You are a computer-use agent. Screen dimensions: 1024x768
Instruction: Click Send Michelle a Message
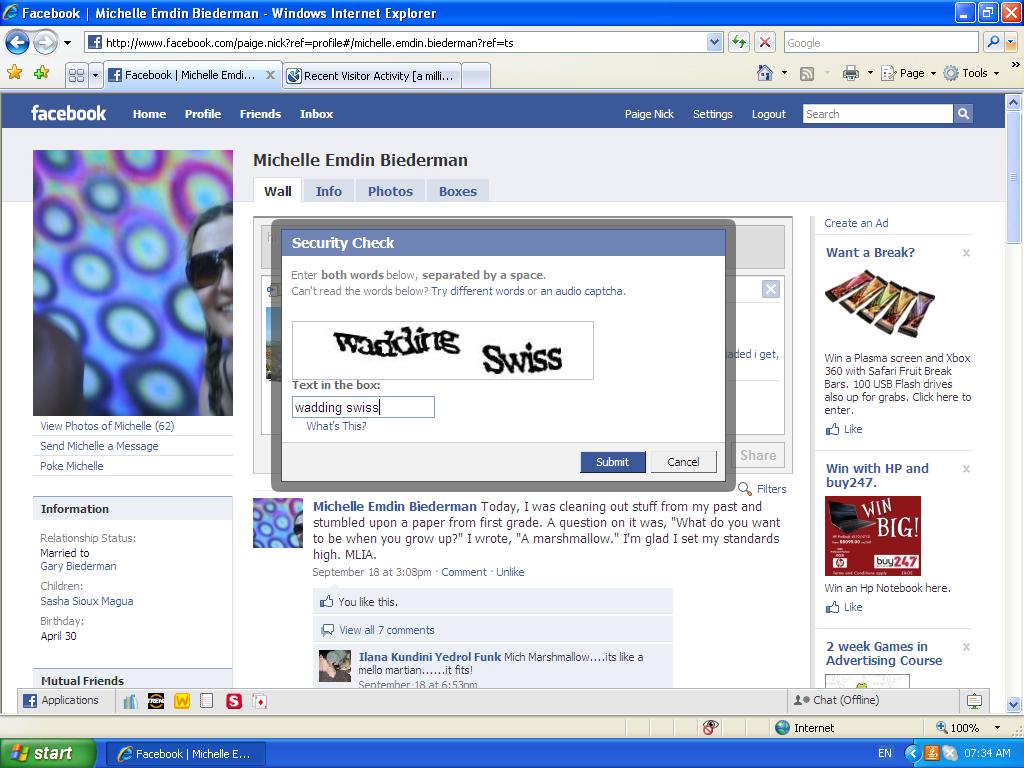(x=99, y=446)
